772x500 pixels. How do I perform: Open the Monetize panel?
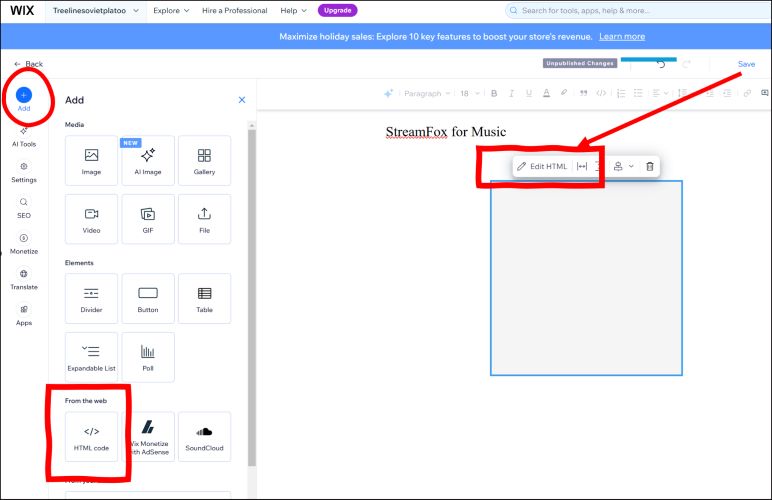pos(24,244)
